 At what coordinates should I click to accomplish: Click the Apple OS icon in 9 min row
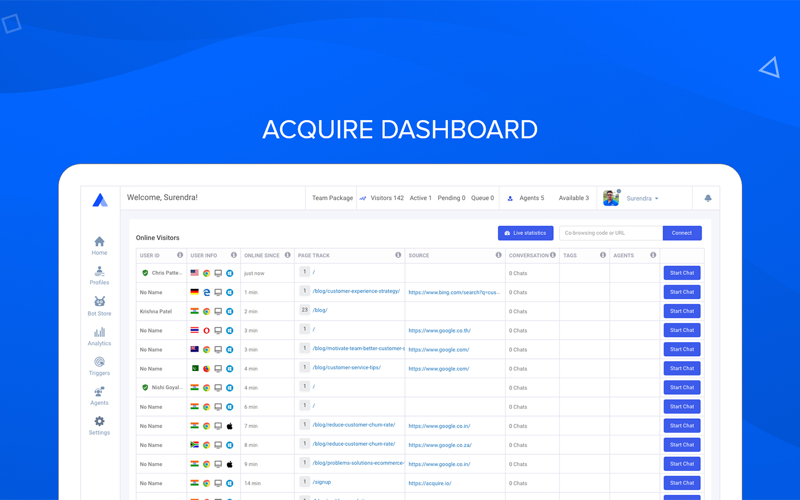tap(230, 464)
